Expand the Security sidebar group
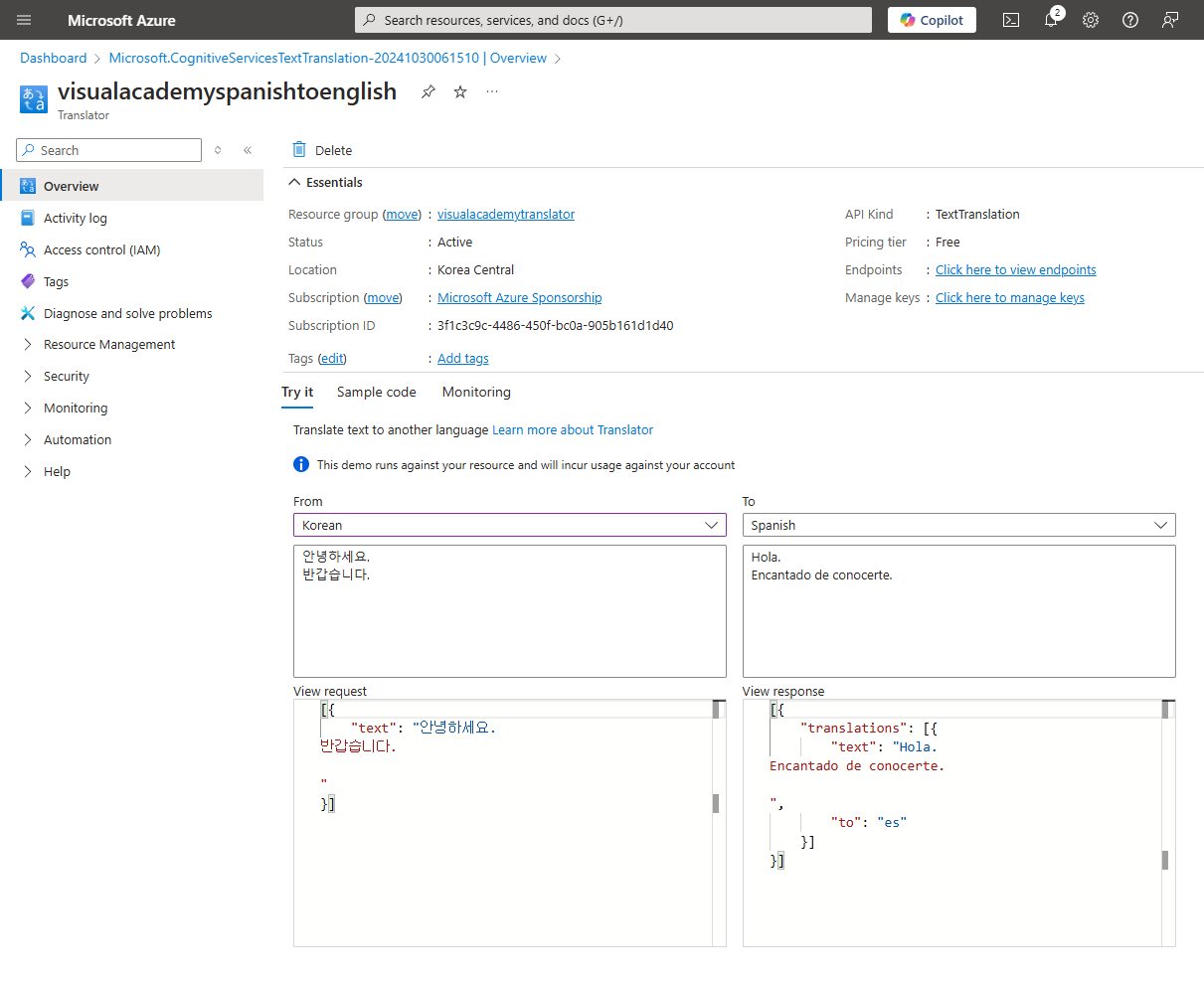This screenshot has height=982, width=1204. 67,377
